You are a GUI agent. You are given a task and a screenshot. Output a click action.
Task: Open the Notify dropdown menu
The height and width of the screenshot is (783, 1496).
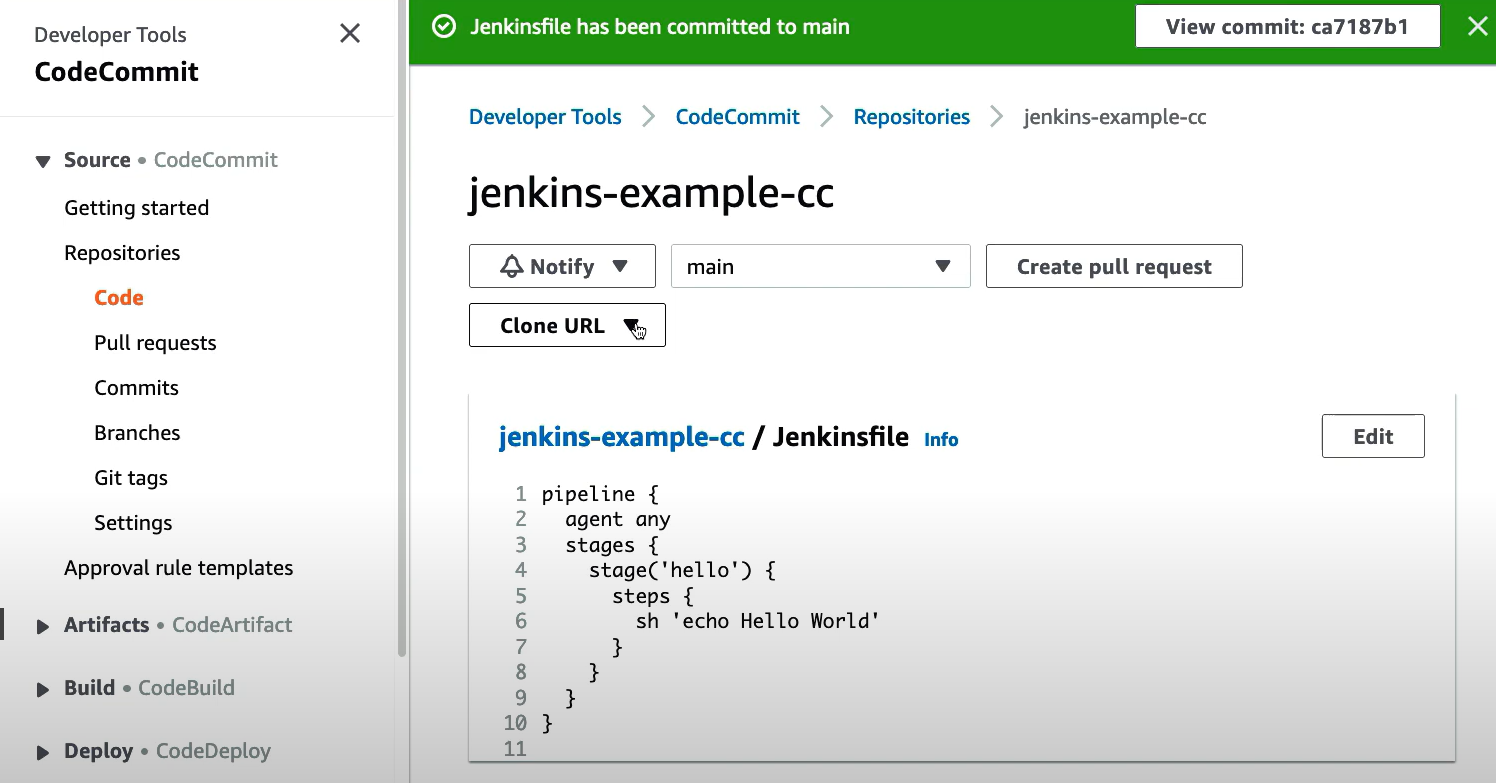562,266
